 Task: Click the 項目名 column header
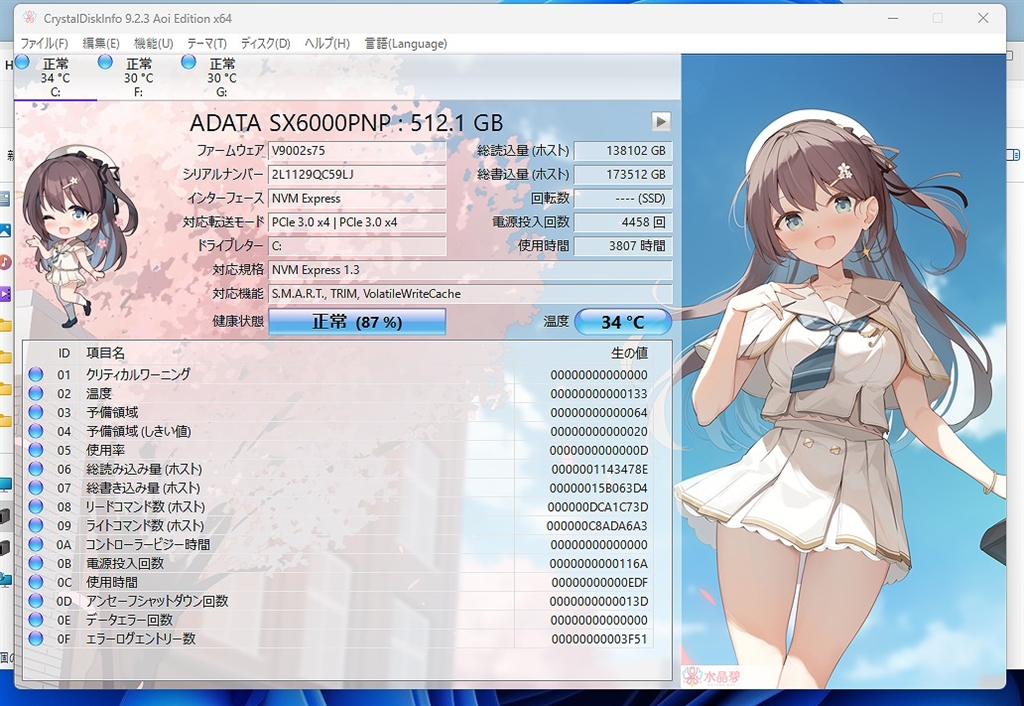[105, 353]
